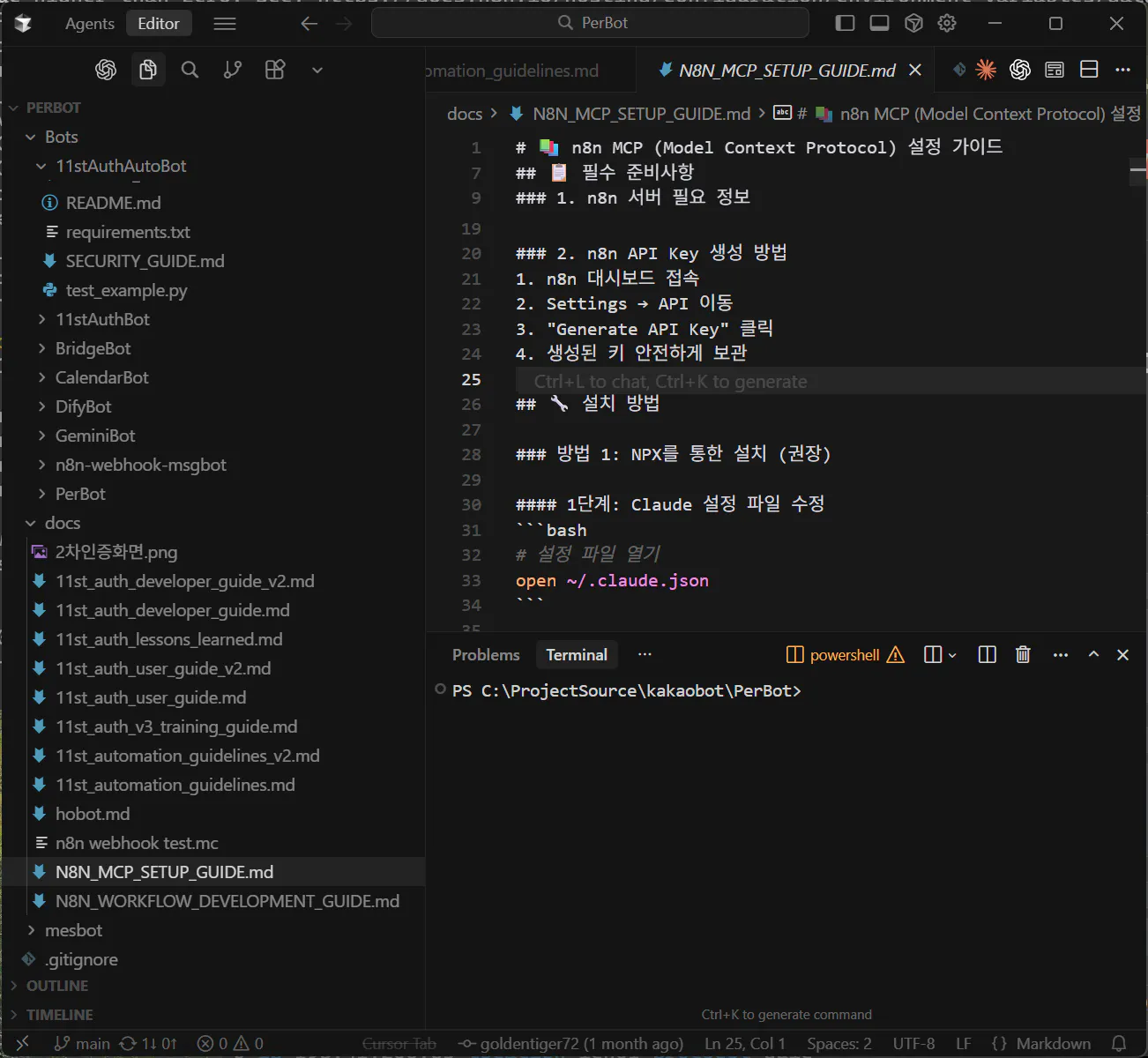
Task: Click the Claude starburst icon in editor toolbar
Action: 986,70
